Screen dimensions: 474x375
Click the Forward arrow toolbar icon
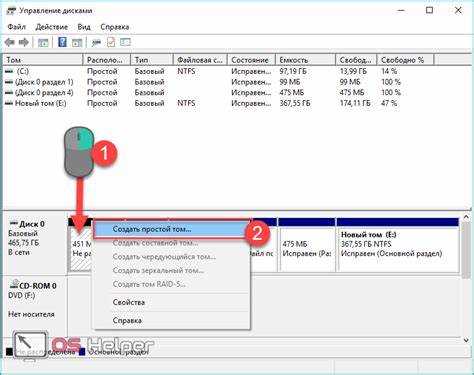coord(24,42)
